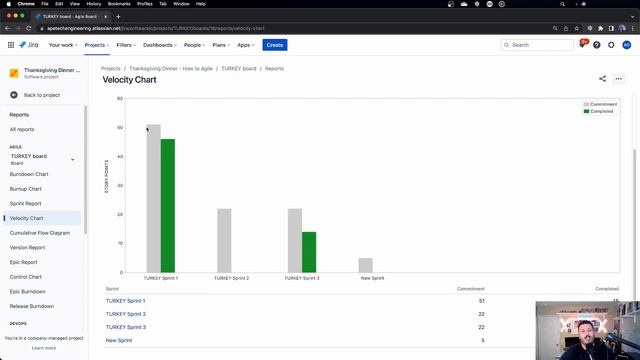Image resolution: width=640 pixels, height=360 pixels.
Task: Open the Your work dropdown
Action: (x=63, y=45)
